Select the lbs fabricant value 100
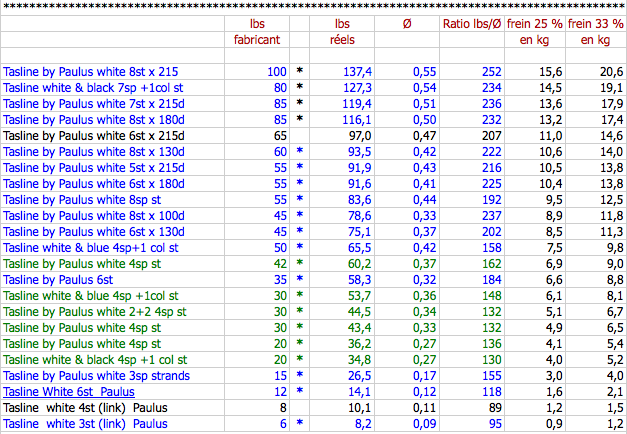627x434 pixels. tap(277, 72)
